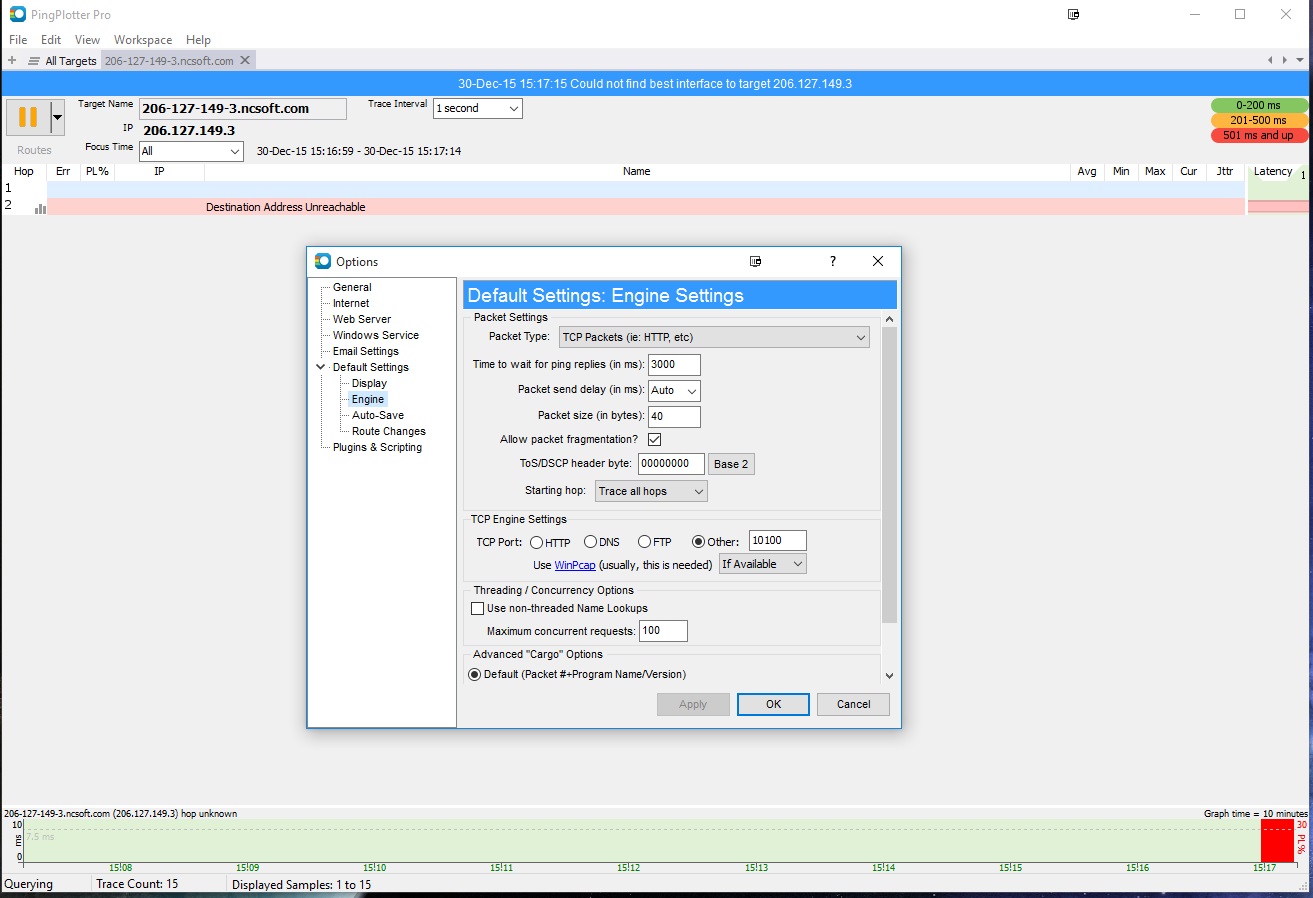This screenshot has width=1313, height=898.
Task: Click the Time to wait for ping replies field
Action: [674, 365]
